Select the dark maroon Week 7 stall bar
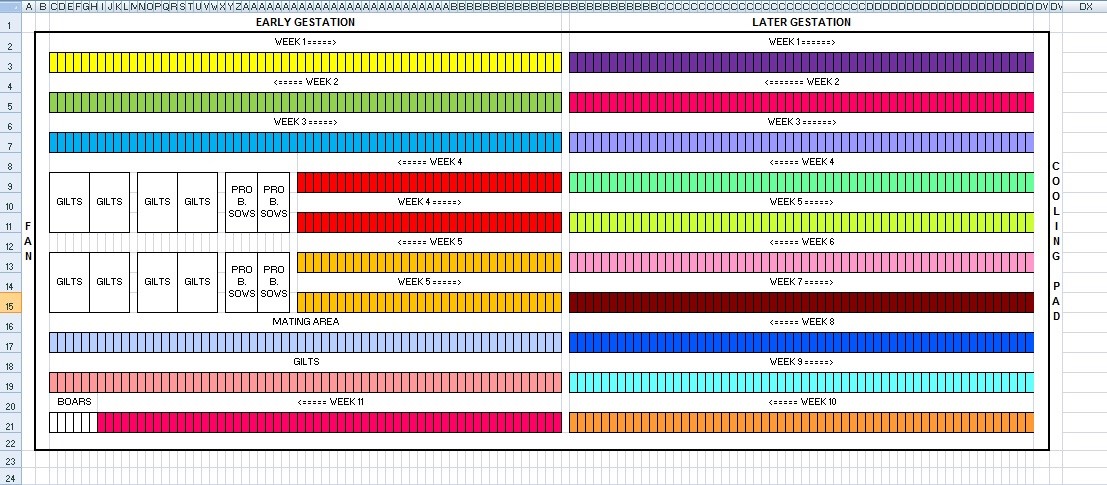 tap(801, 302)
